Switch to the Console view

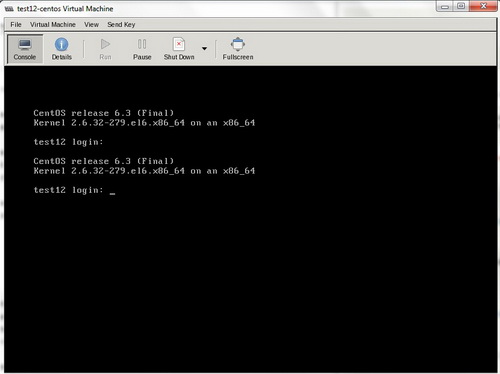(x=25, y=49)
